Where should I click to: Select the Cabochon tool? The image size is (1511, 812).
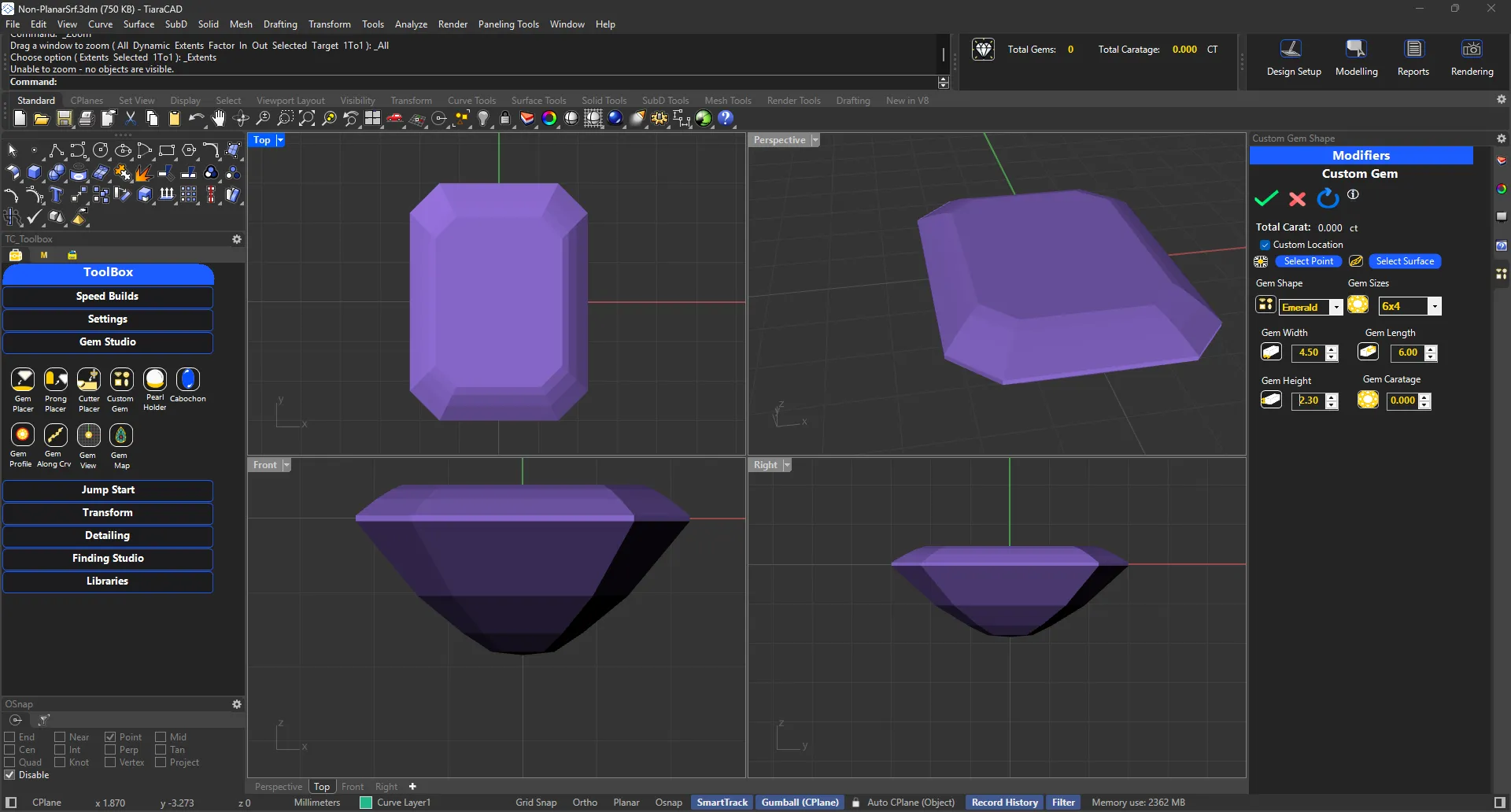tap(188, 380)
